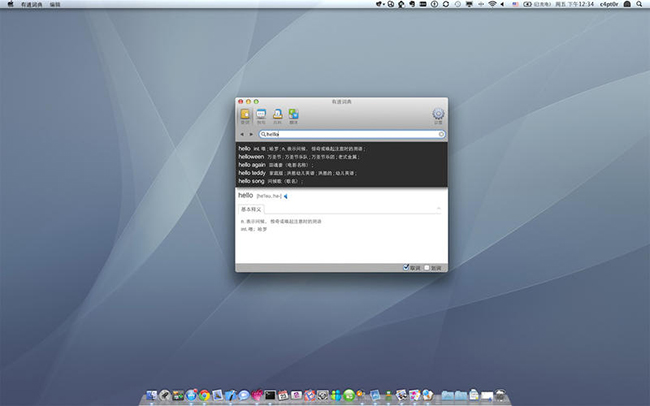Open the sync status menu bar icon
This screenshot has height=406, width=650.
pyautogui.click(x=446, y=4)
